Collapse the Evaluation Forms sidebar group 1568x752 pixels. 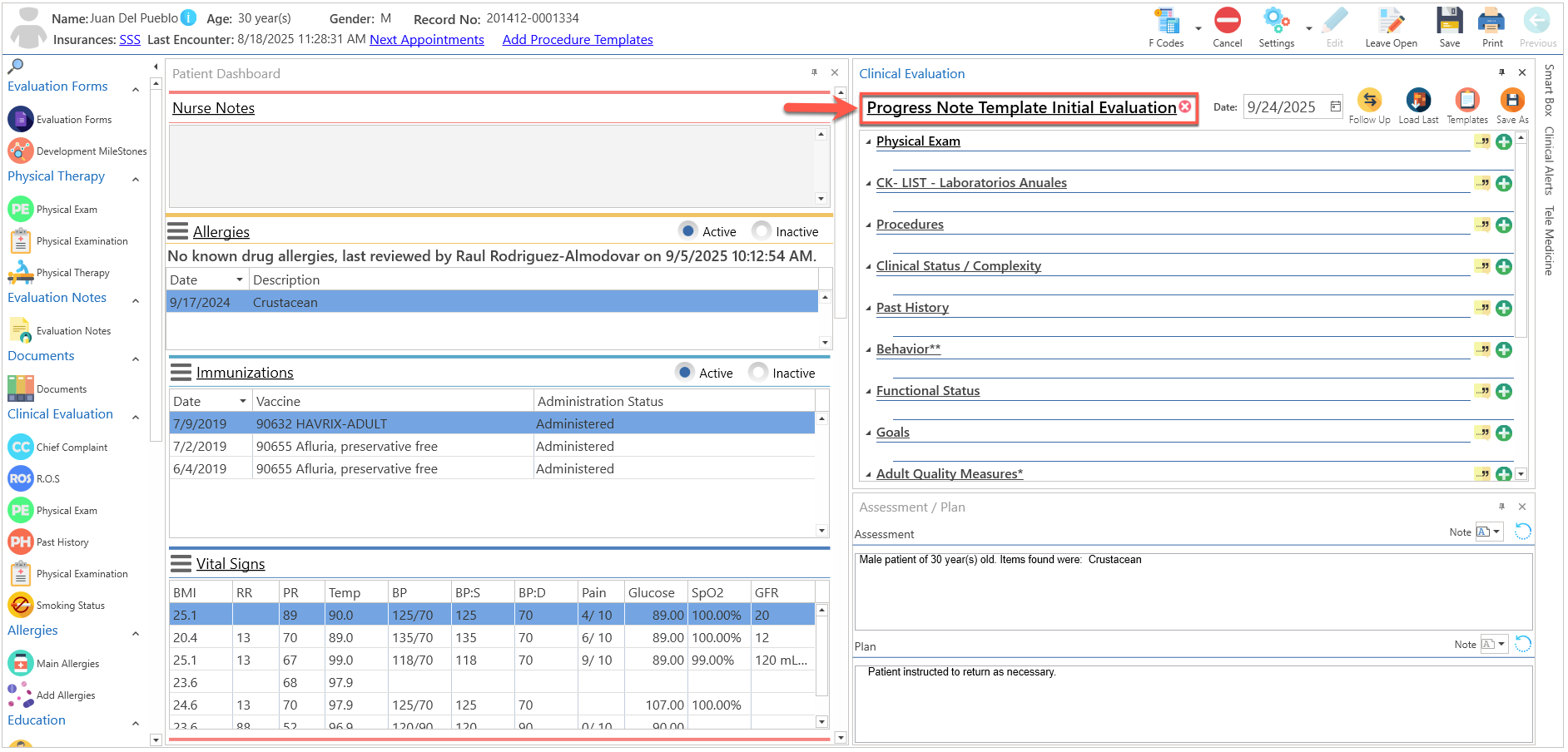click(x=136, y=89)
